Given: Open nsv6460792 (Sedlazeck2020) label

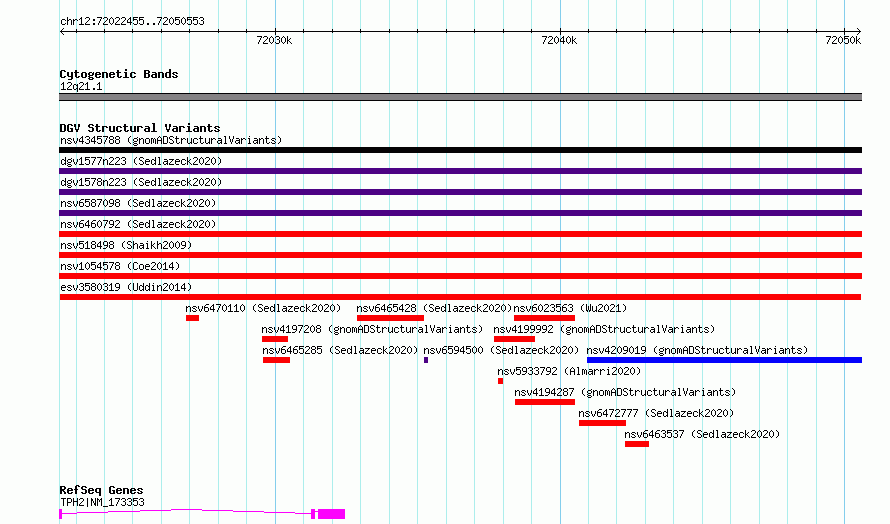Looking at the screenshot, I should click(138, 224).
